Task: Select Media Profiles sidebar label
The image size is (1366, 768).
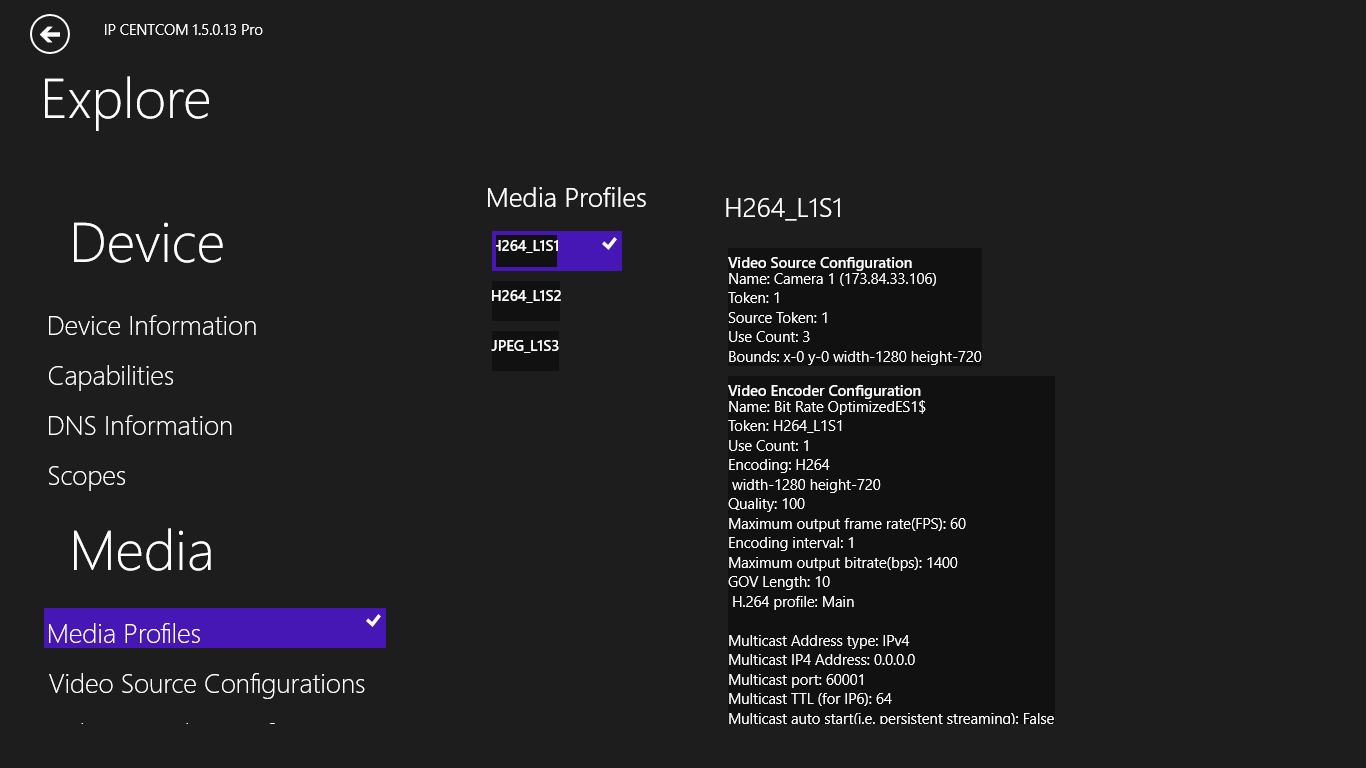Action: tap(124, 633)
